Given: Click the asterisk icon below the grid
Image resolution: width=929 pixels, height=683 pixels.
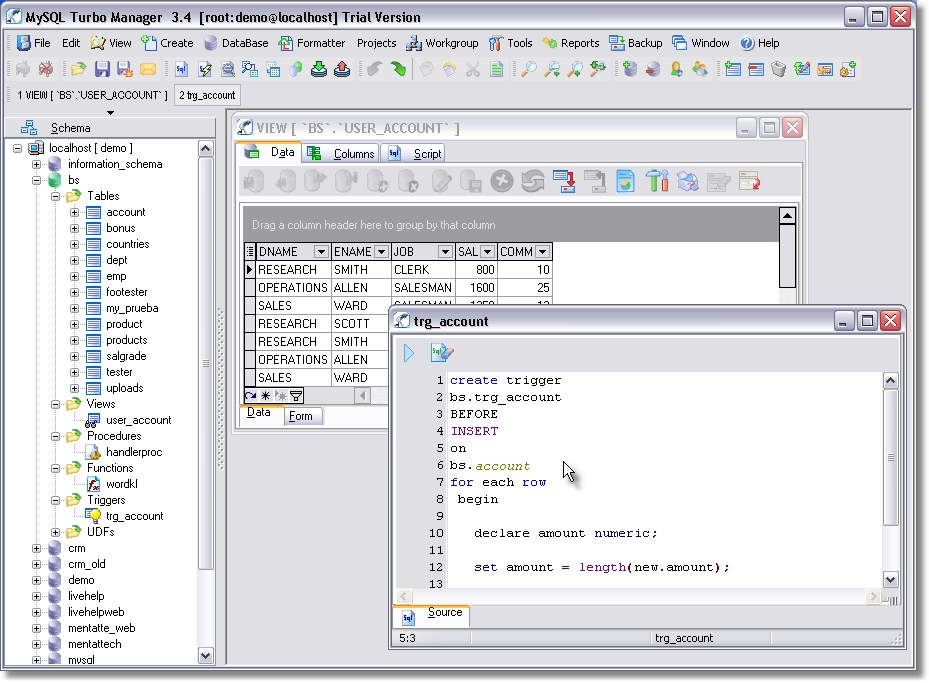Looking at the screenshot, I should [x=265, y=395].
